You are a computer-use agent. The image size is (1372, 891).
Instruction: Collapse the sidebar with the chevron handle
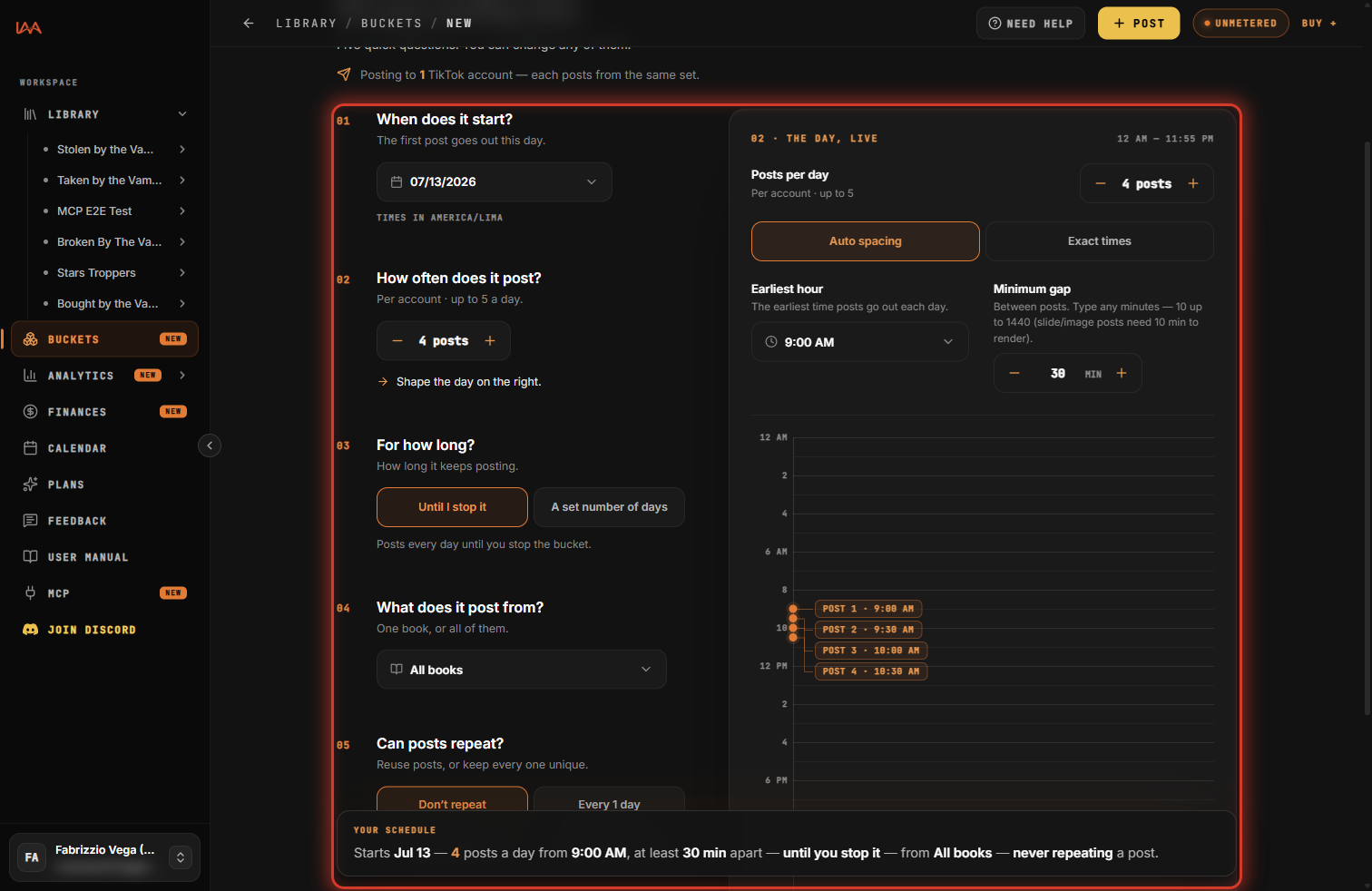pos(210,445)
